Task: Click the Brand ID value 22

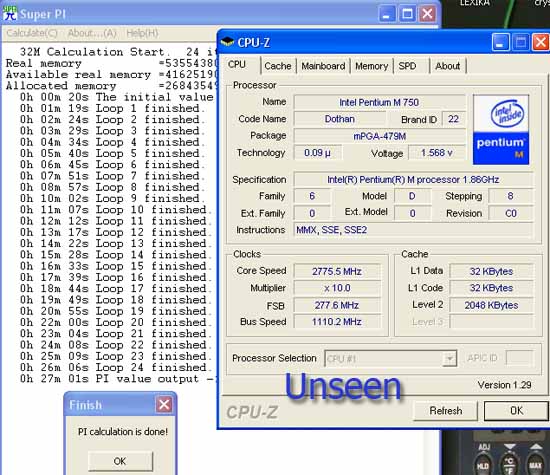Action: click(454, 119)
